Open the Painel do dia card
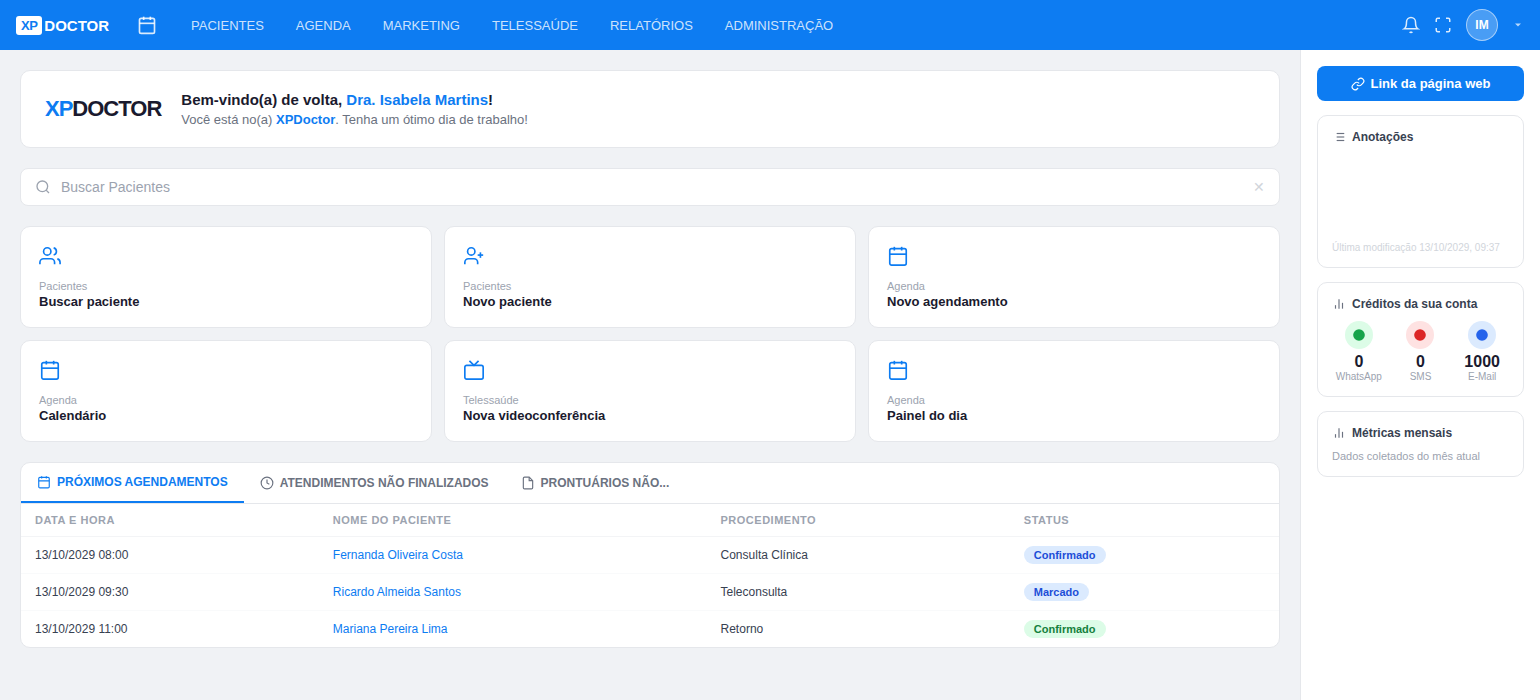 click(x=1074, y=391)
